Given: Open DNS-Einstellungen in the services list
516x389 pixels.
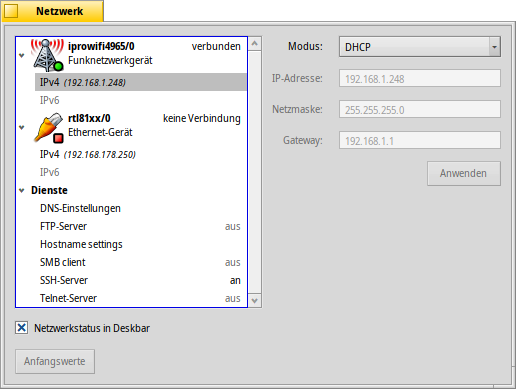Looking at the screenshot, I should 131,208.
